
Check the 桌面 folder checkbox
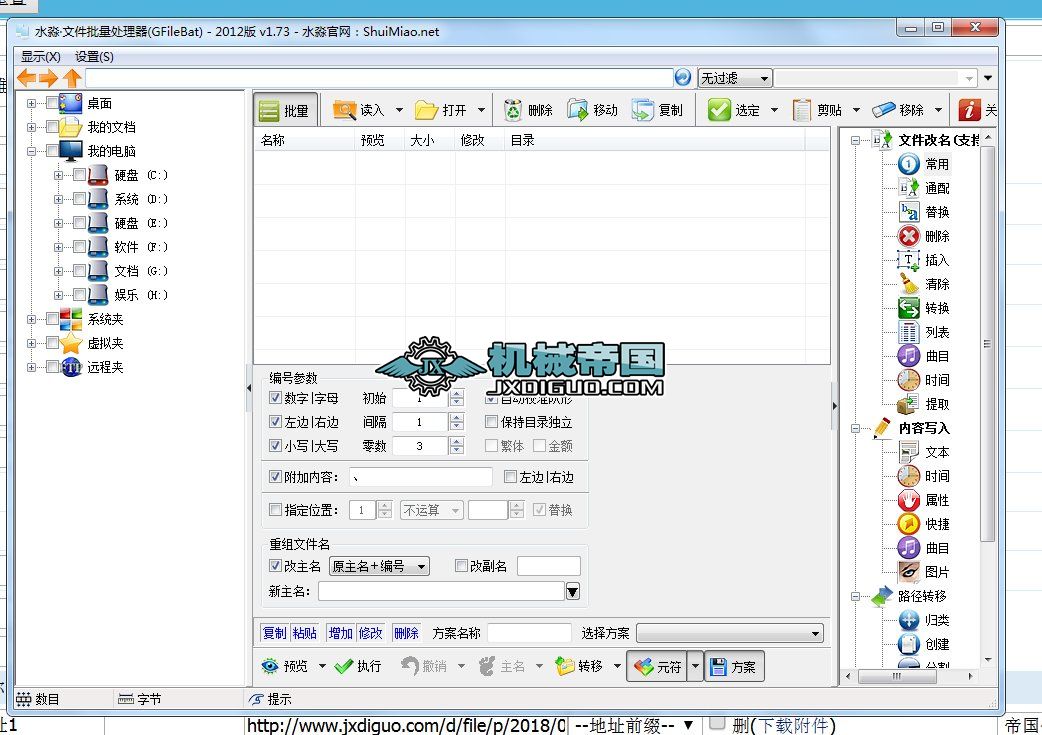click(x=52, y=103)
